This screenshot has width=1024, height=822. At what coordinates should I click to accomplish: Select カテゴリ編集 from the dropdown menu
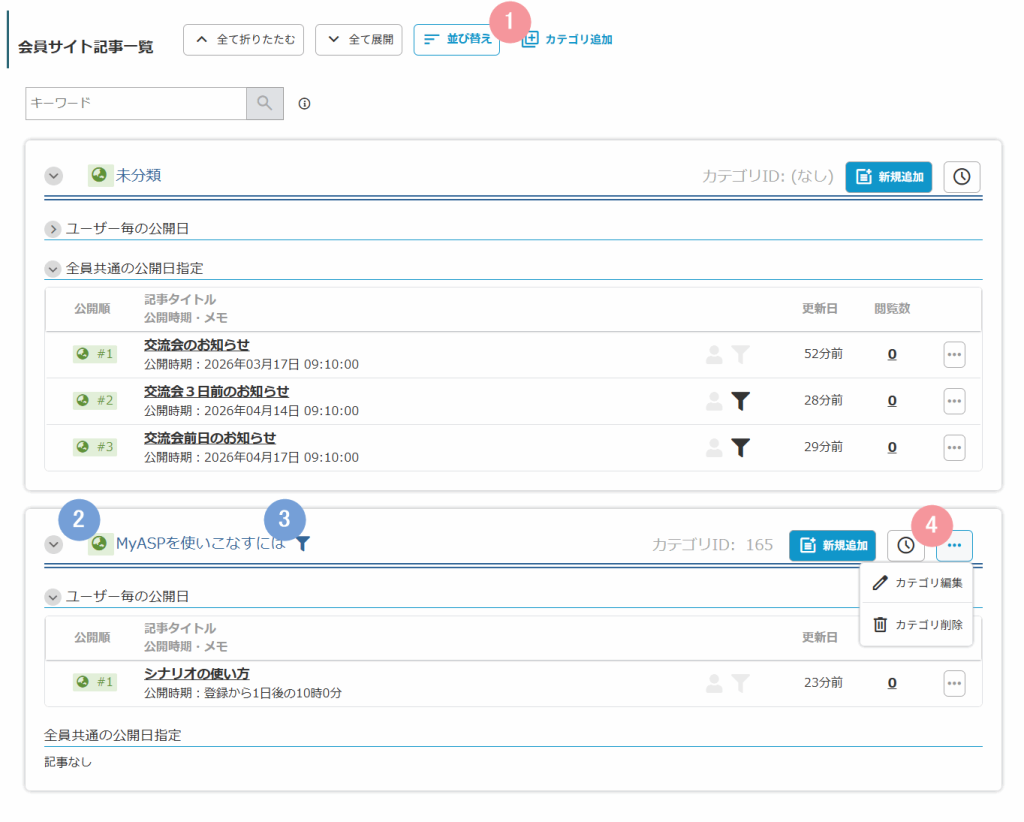point(917,583)
